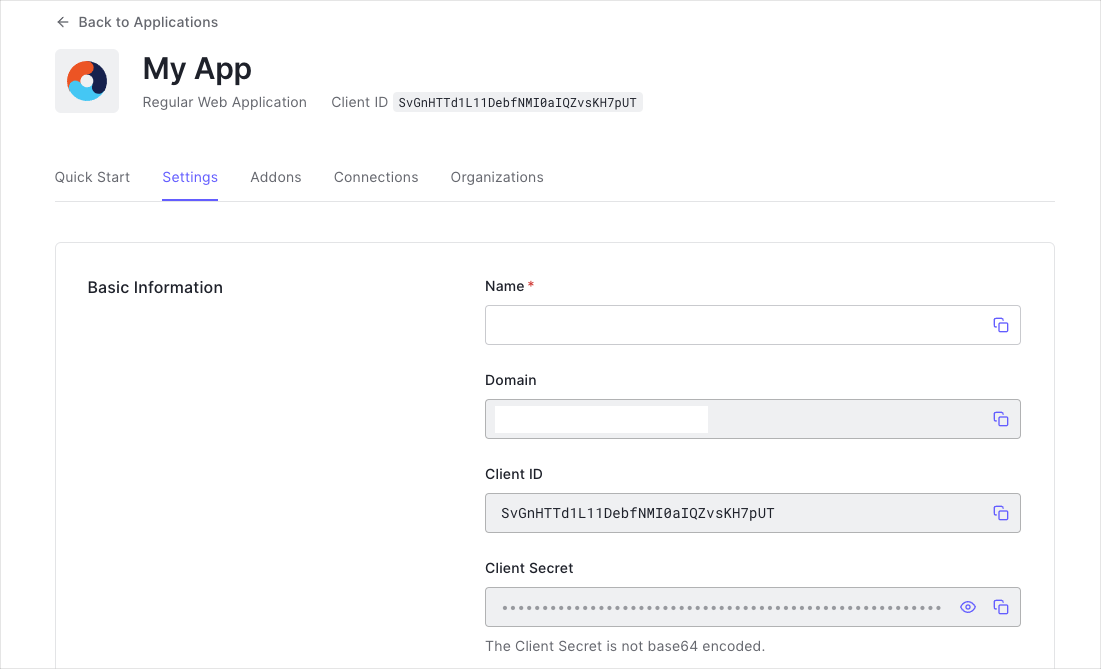1101x669 pixels.
Task: Switch to the Quick Start tab
Action: click(91, 177)
